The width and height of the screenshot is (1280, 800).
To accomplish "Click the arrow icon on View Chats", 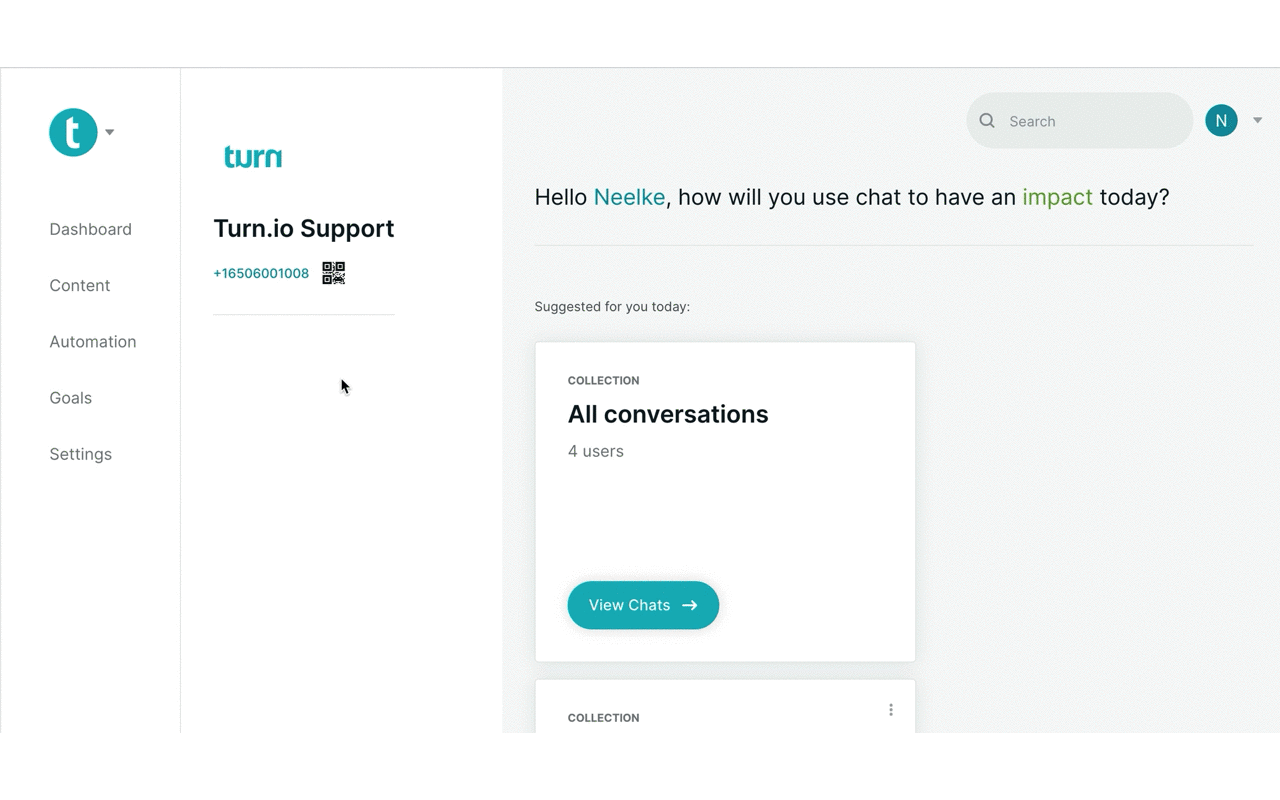I will [690, 605].
